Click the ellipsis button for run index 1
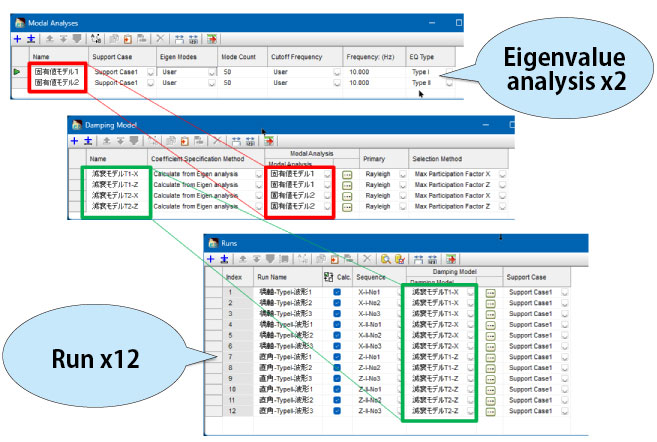 (x=490, y=293)
